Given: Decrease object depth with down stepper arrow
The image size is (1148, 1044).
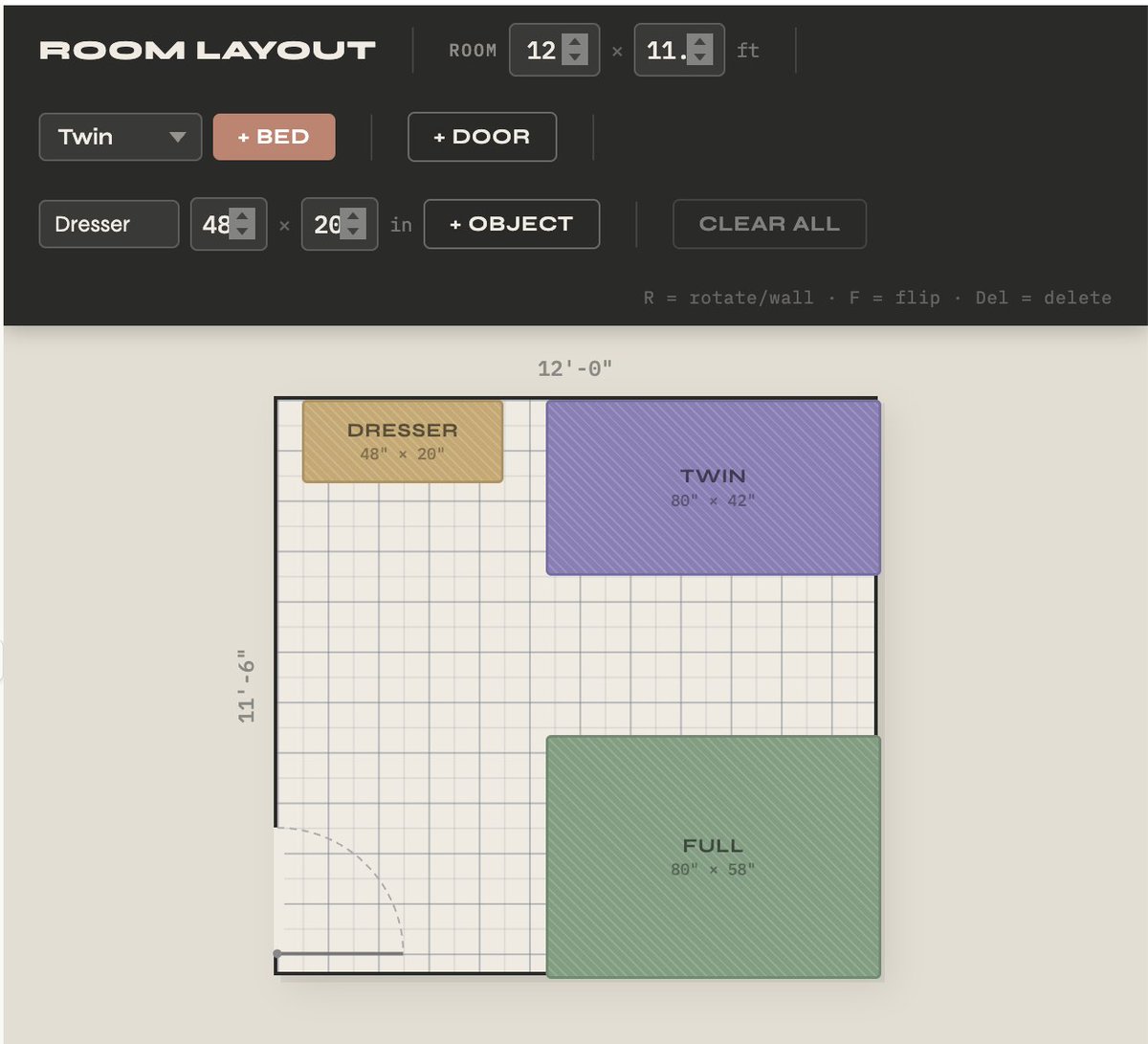Looking at the screenshot, I should (354, 232).
